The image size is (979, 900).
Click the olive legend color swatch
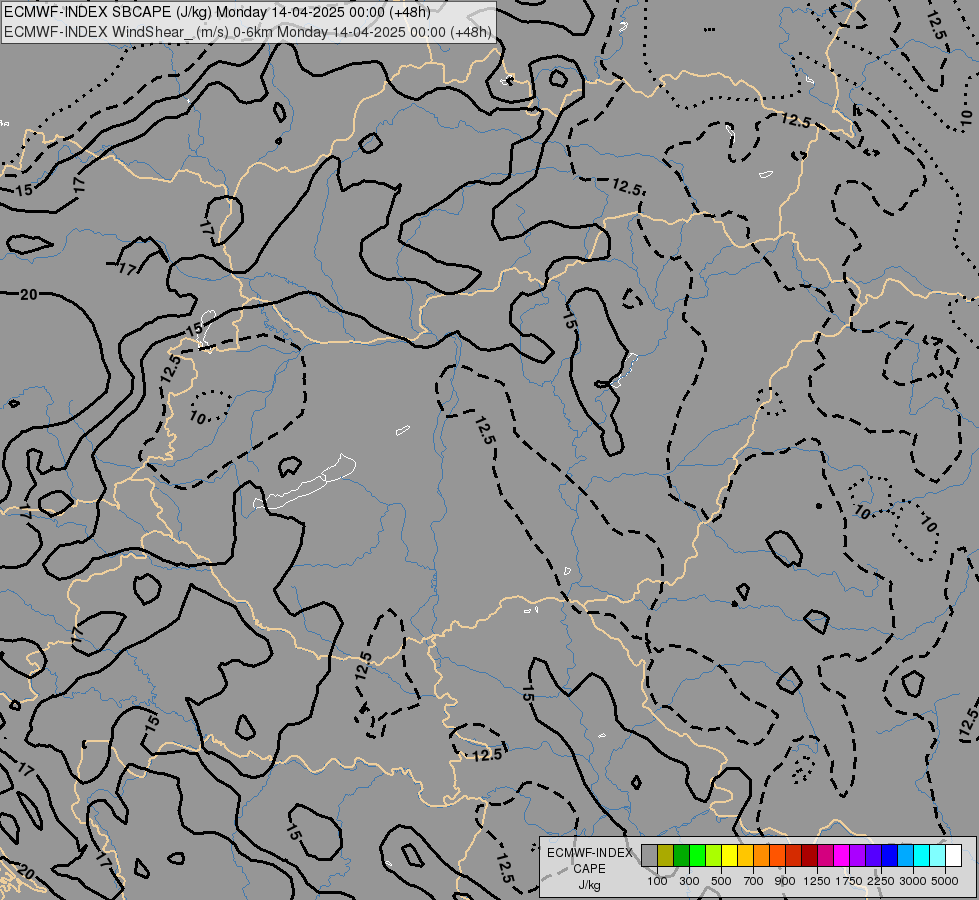(x=666, y=855)
